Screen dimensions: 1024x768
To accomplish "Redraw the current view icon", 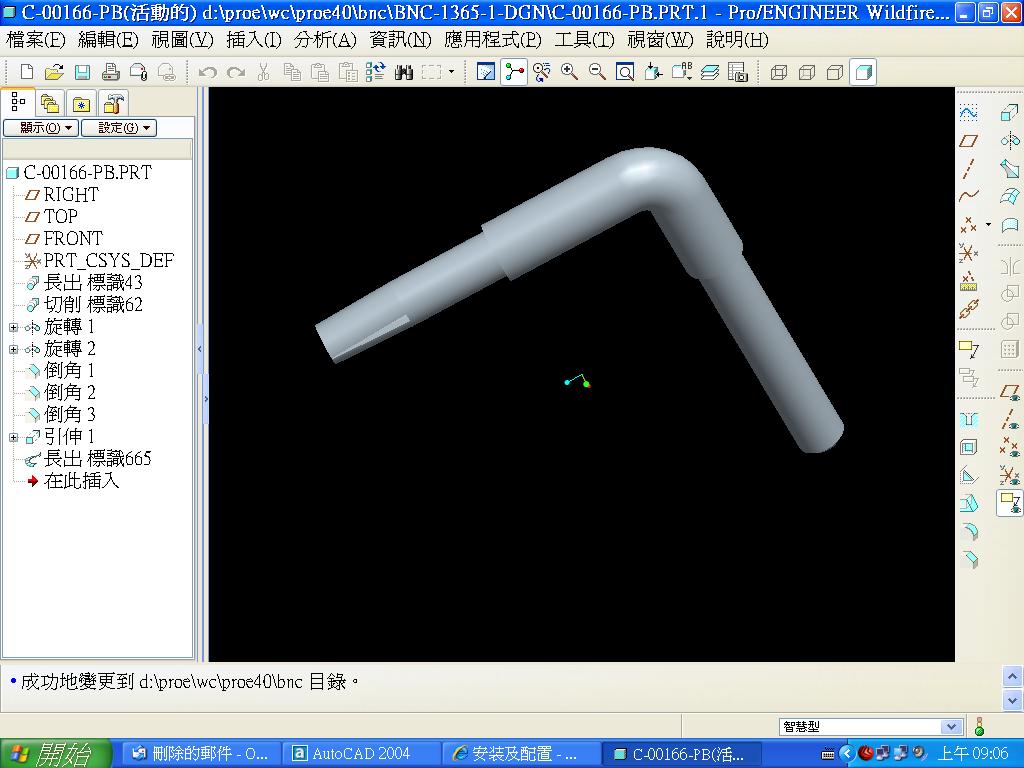I will (486, 72).
